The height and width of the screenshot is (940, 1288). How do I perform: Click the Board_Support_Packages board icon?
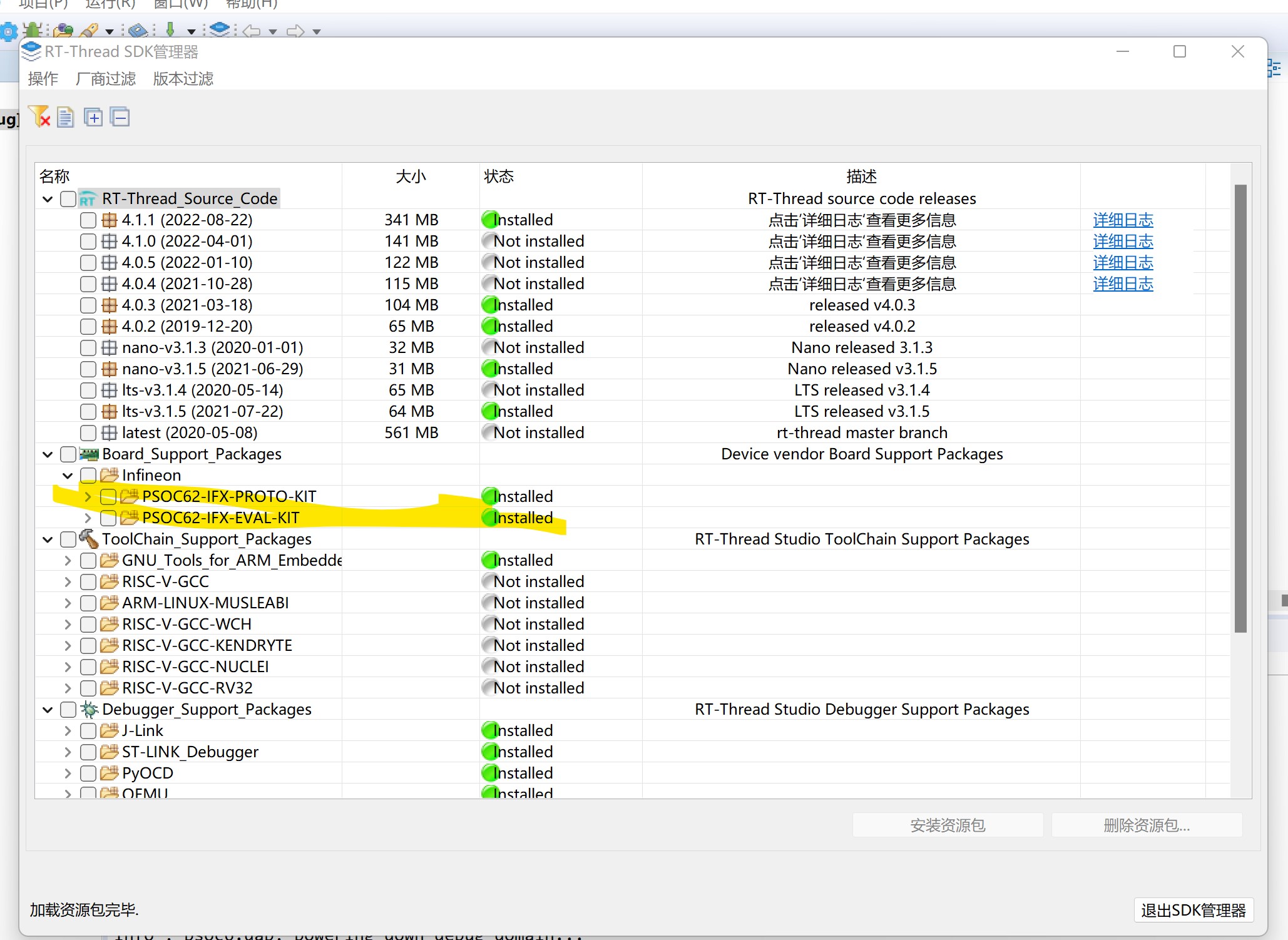pos(89,454)
